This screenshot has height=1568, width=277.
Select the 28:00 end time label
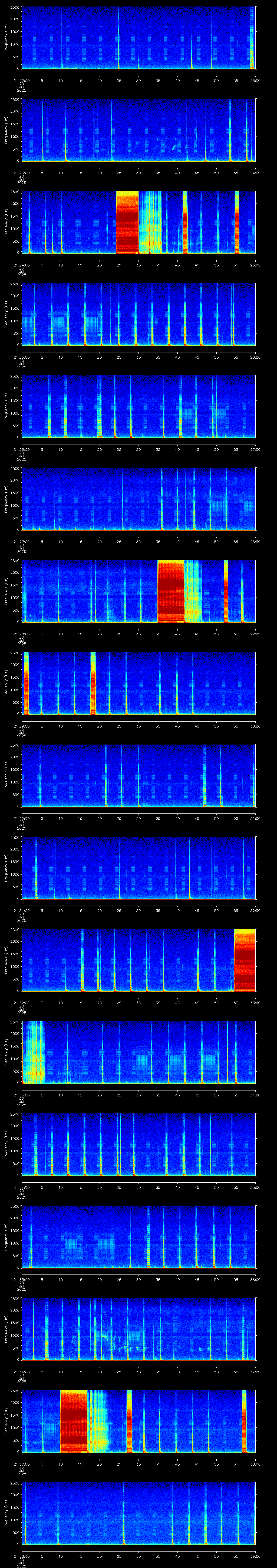255,542
